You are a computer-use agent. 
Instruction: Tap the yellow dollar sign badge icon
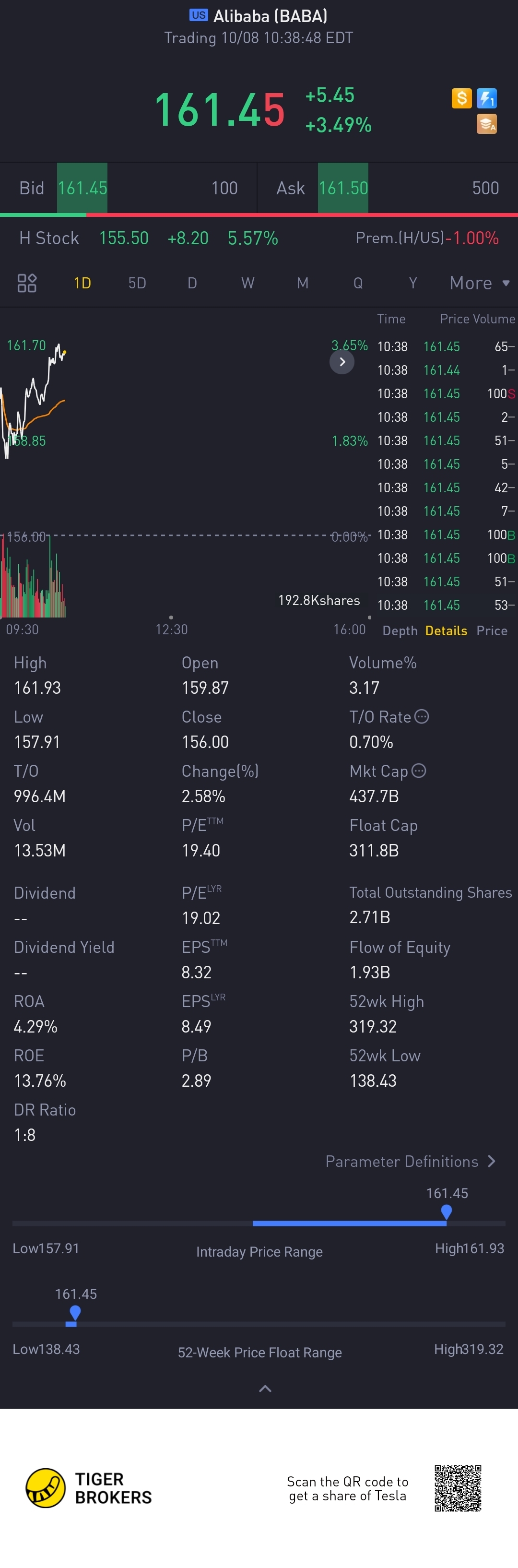461,98
